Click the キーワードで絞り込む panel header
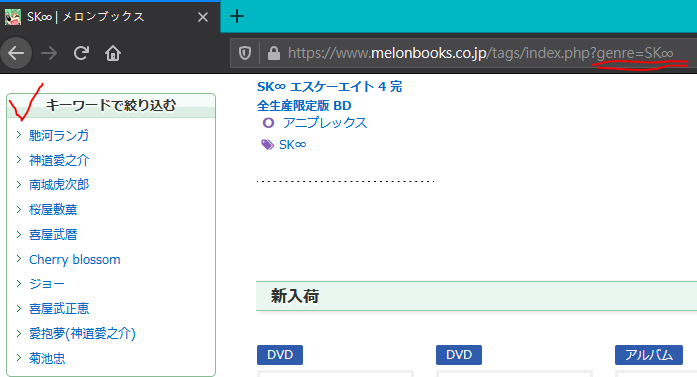The image size is (697, 377). [x=111, y=106]
